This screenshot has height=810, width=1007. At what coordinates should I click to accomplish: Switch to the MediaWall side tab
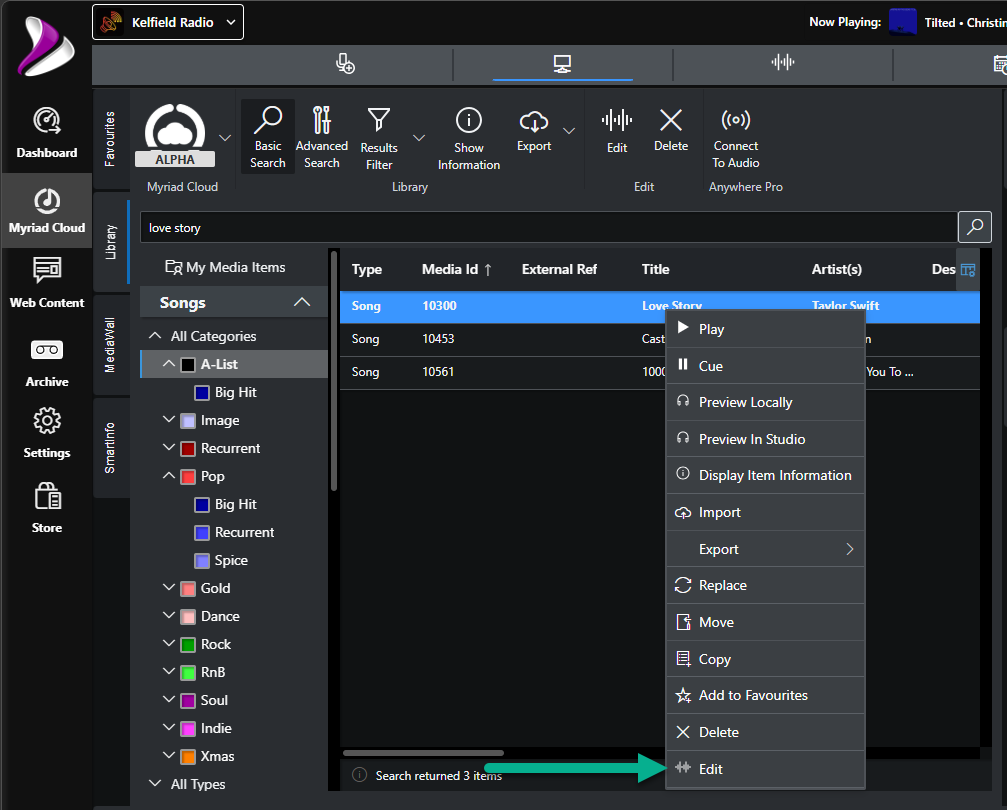pos(111,344)
